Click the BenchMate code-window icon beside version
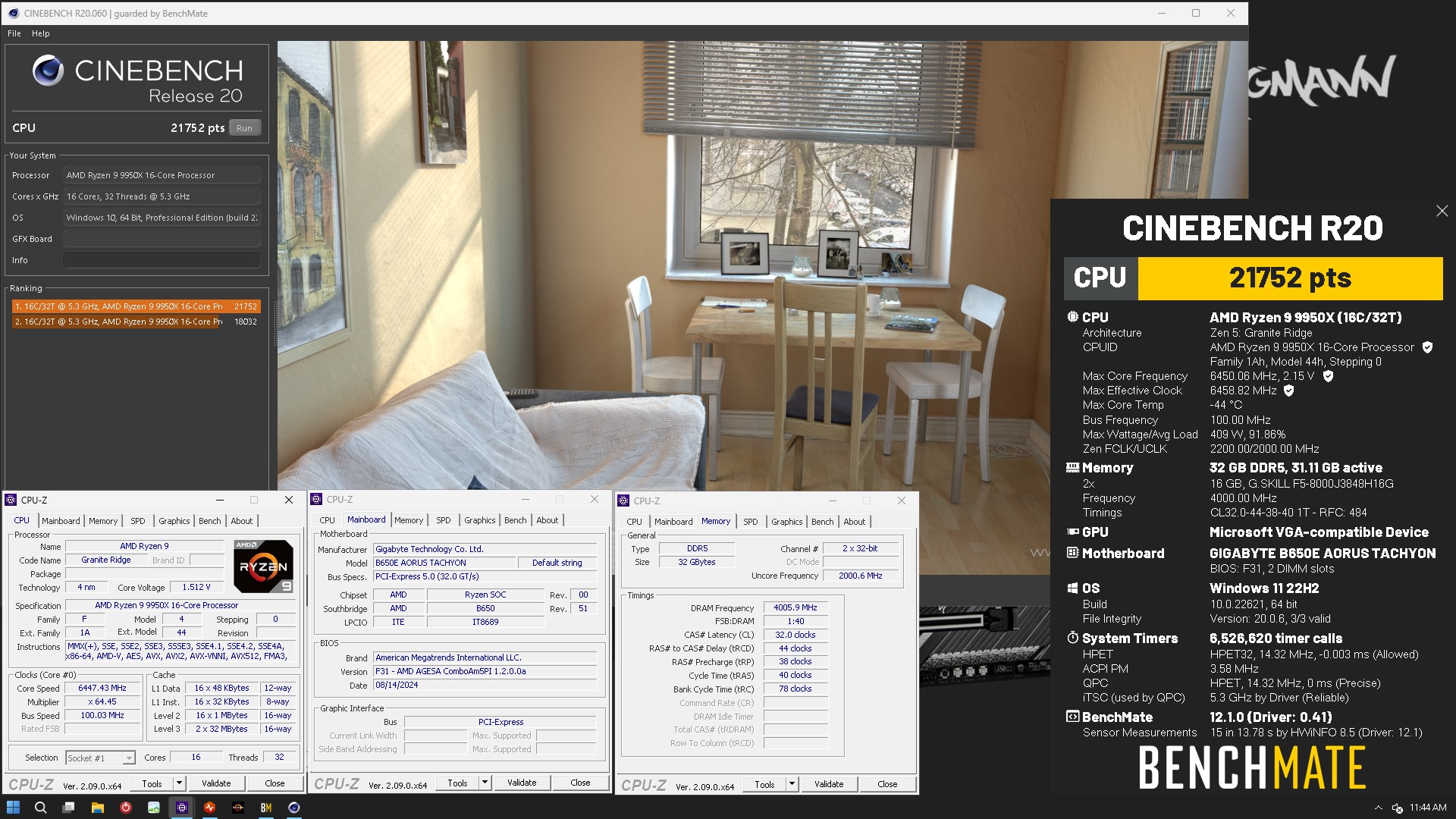This screenshot has height=819, width=1456. click(1072, 717)
